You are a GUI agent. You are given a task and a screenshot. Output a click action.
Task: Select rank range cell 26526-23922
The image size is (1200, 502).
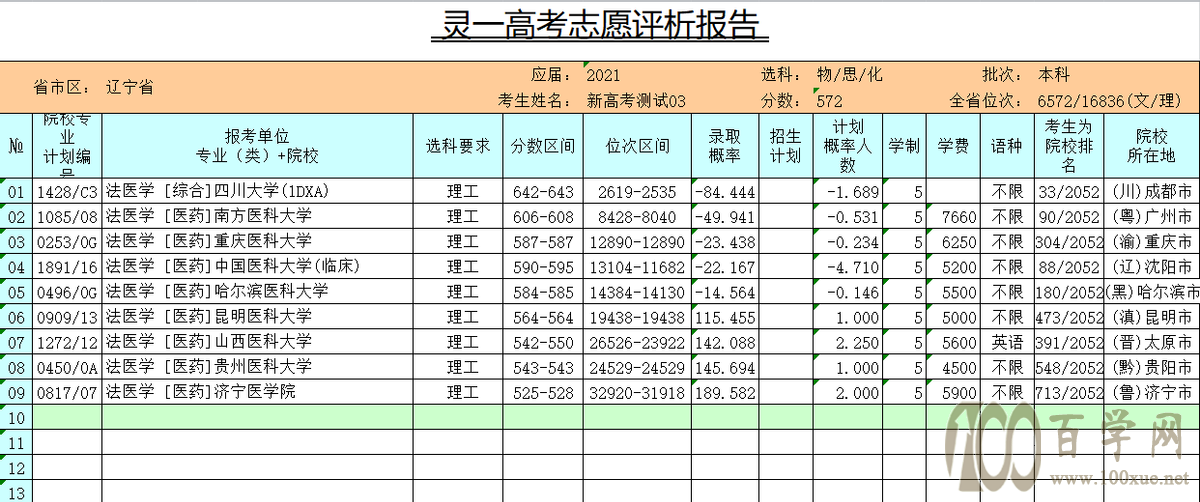coord(638,341)
